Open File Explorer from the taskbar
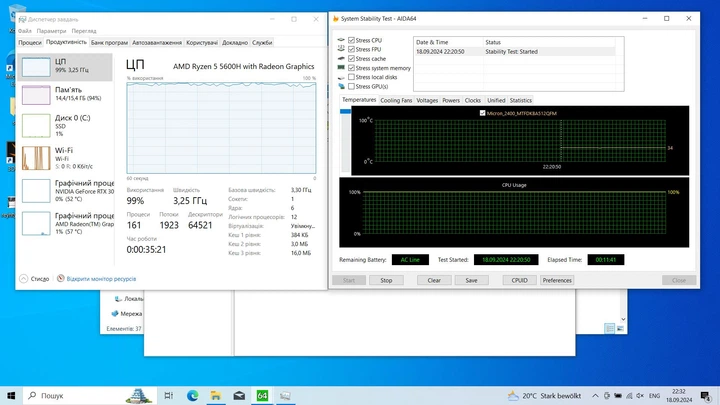The image size is (720, 405). click(215, 395)
